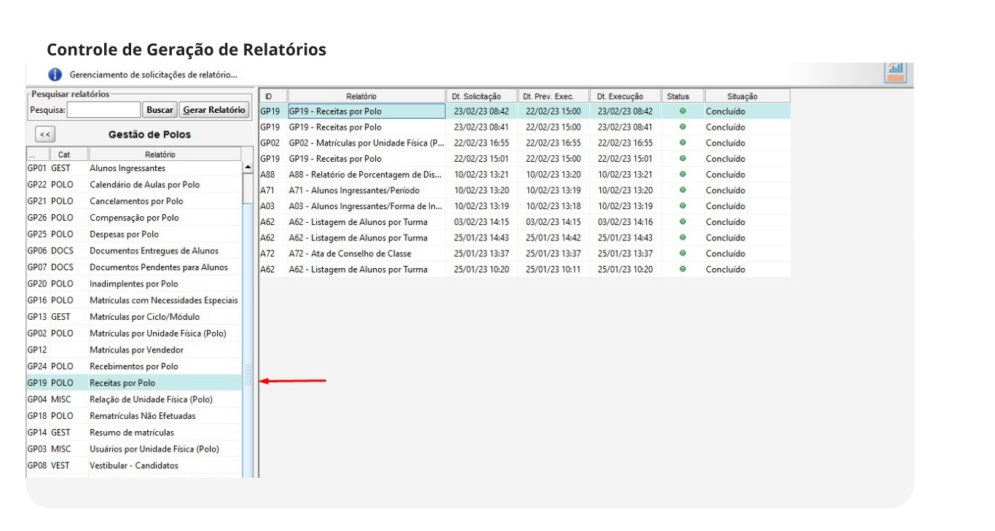Select A88 - Relatório de Porcentagem row
Screen dimensions: 995x531
(x=525, y=174)
